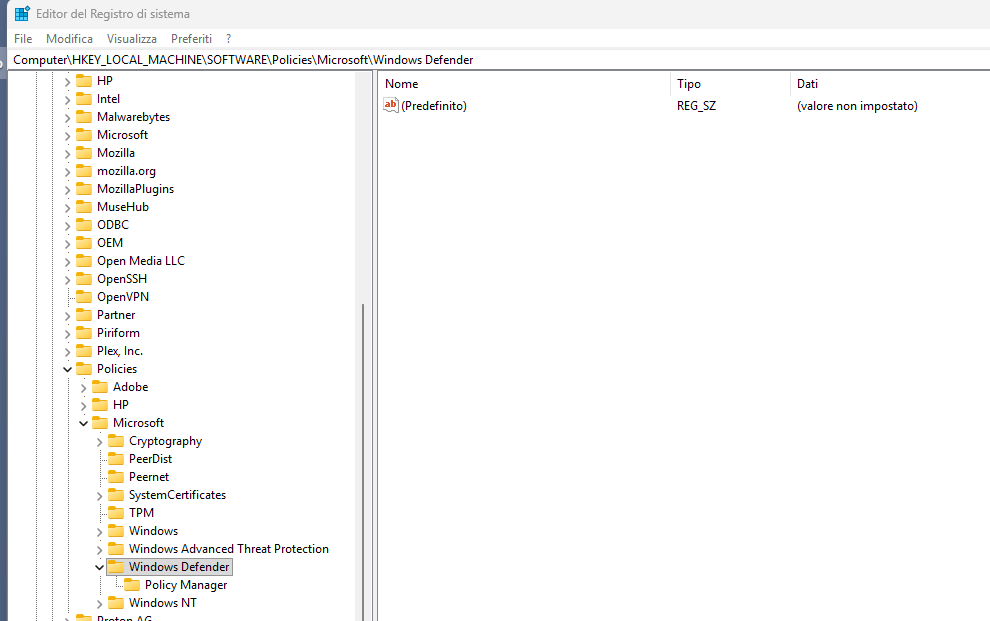Select the Policy Manager folder icon
This screenshot has width=990, height=621.
tap(132, 585)
